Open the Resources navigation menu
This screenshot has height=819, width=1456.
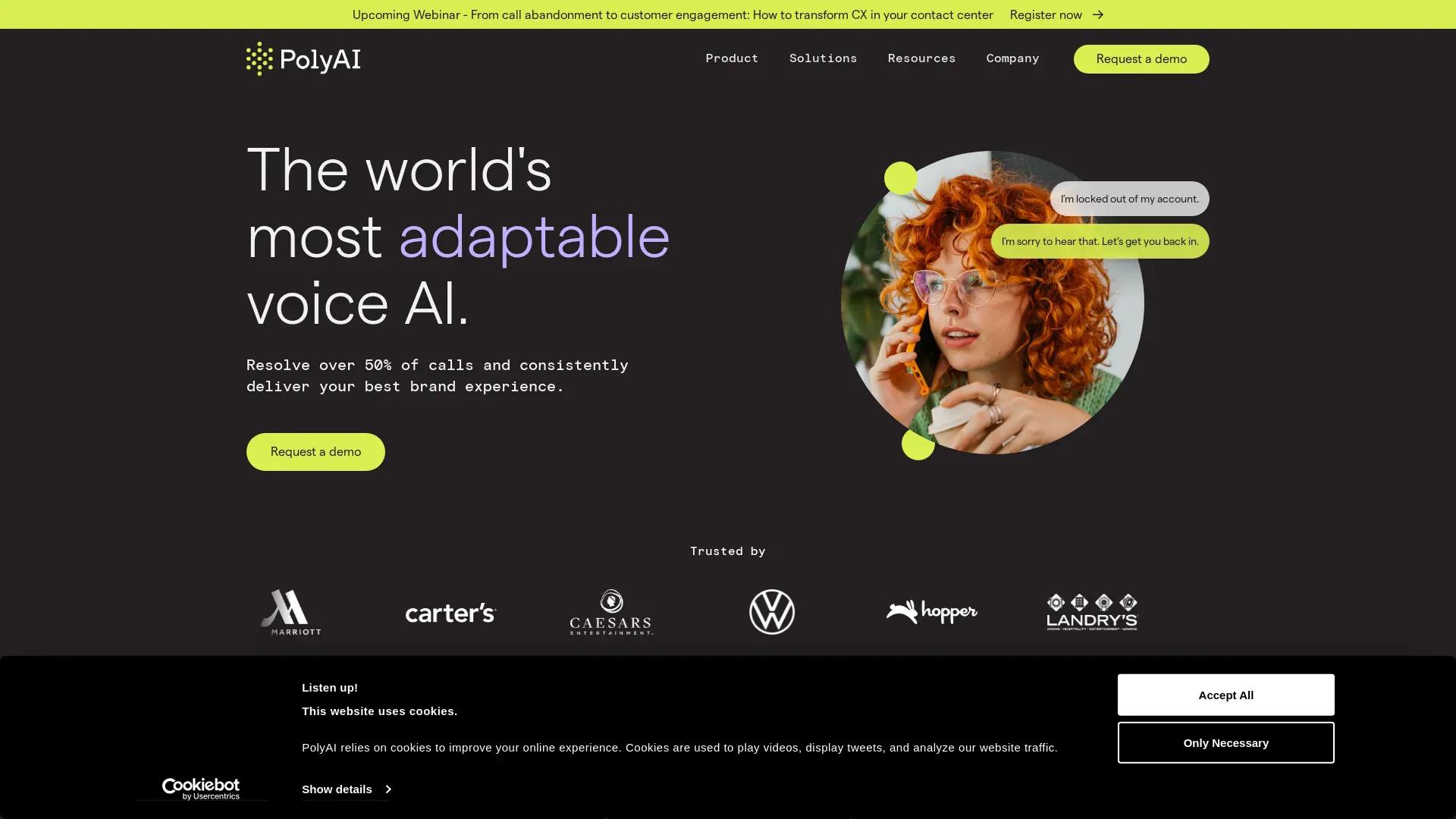[x=921, y=58]
